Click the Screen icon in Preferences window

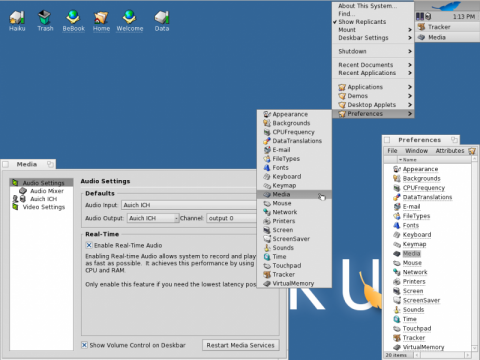[x=397, y=291]
